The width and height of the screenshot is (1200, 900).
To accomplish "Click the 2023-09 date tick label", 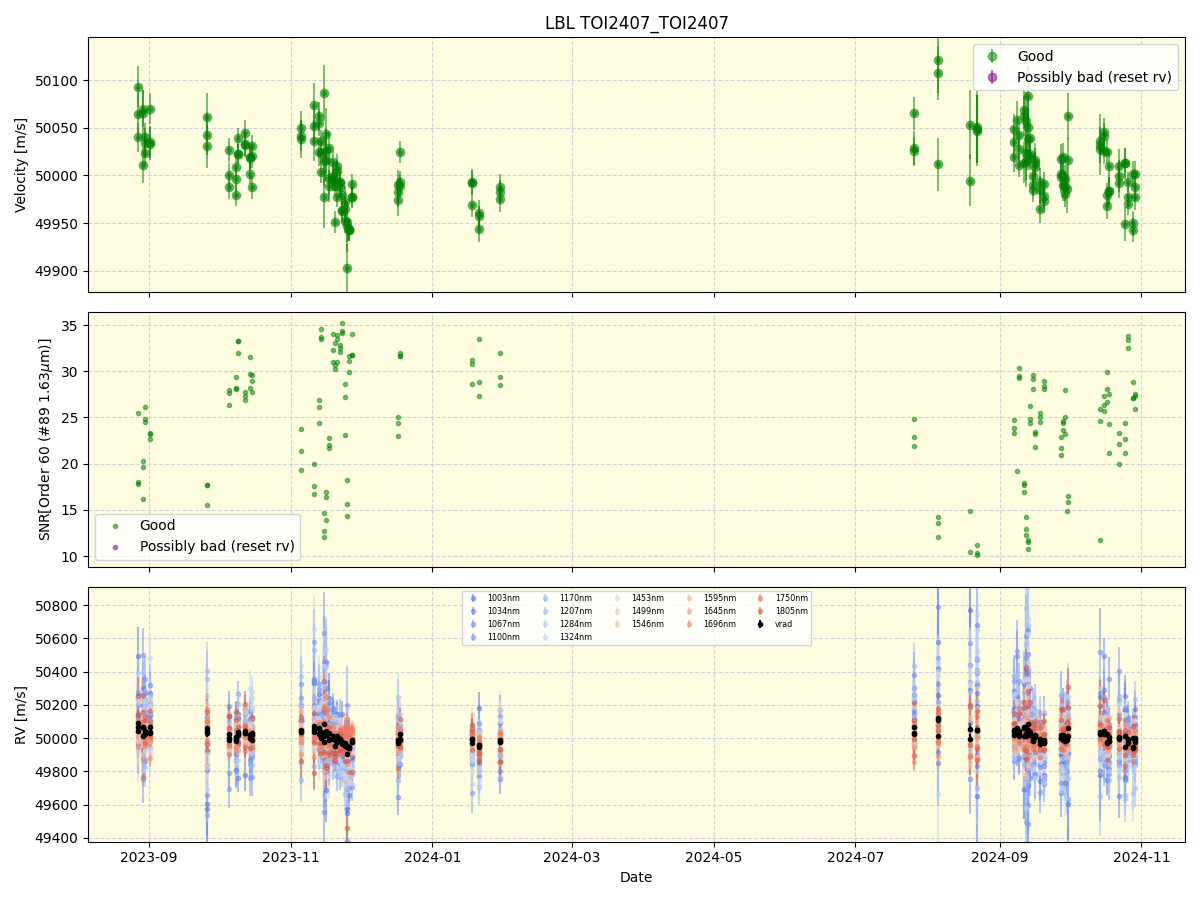I will click(150, 856).
